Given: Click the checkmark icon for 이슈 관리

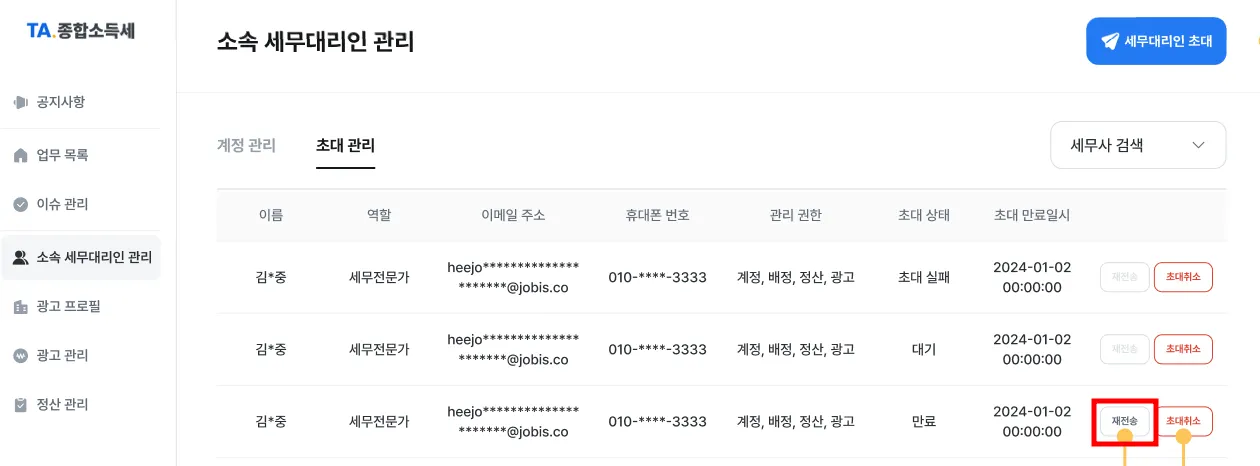Looking at the screenshot, I should click(20, 204).
